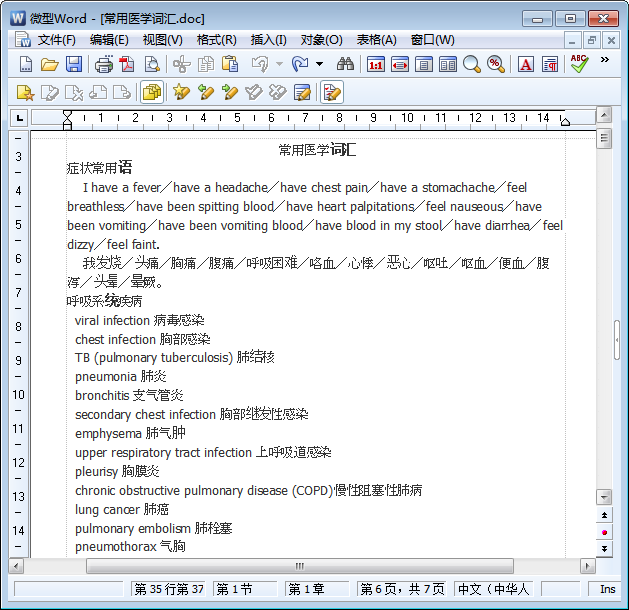Open the 文件(F) menu
The image size is (629, 610).
(x=57, y=40)
